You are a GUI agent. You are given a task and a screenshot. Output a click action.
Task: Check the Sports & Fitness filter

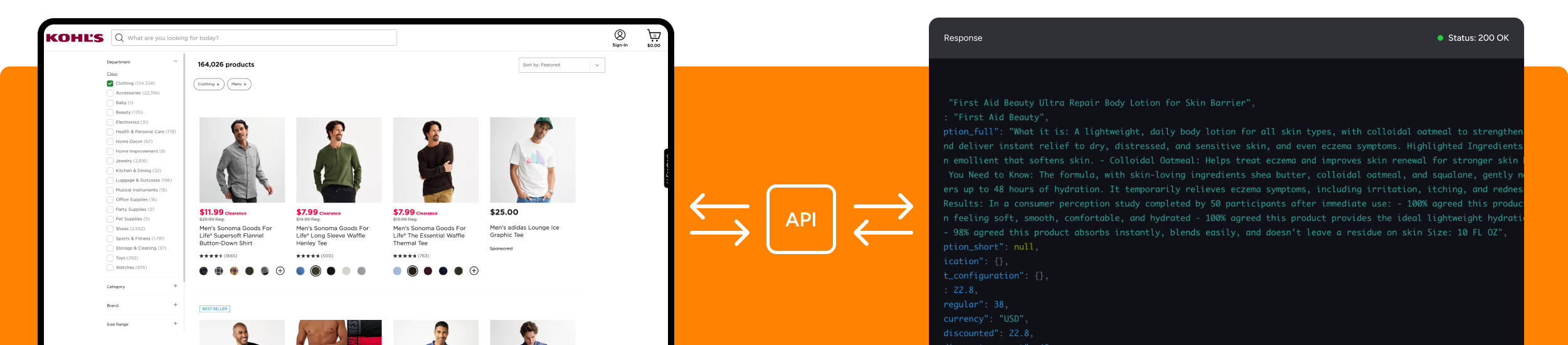click(110, 238)
